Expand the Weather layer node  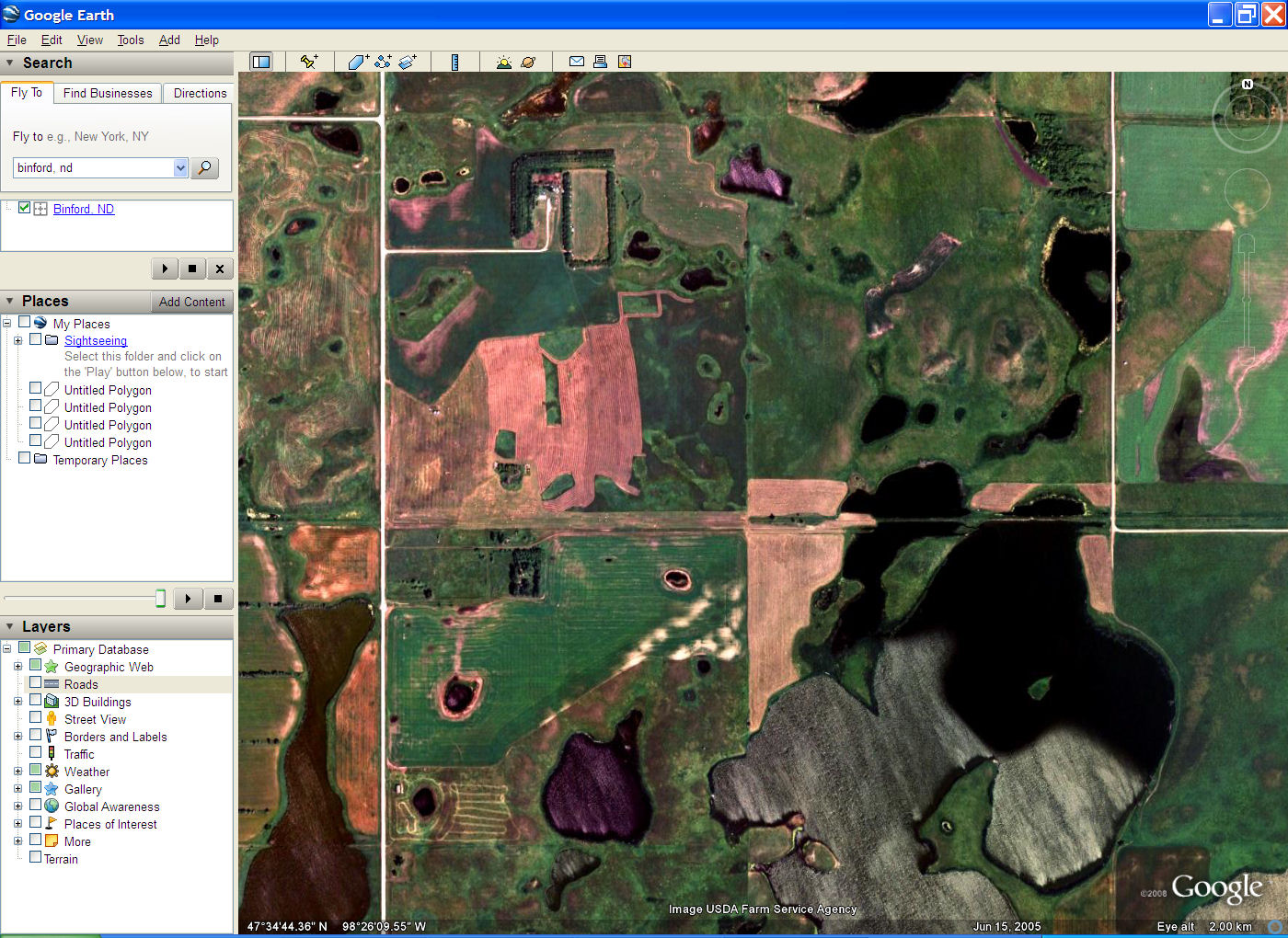pos(17,772)
